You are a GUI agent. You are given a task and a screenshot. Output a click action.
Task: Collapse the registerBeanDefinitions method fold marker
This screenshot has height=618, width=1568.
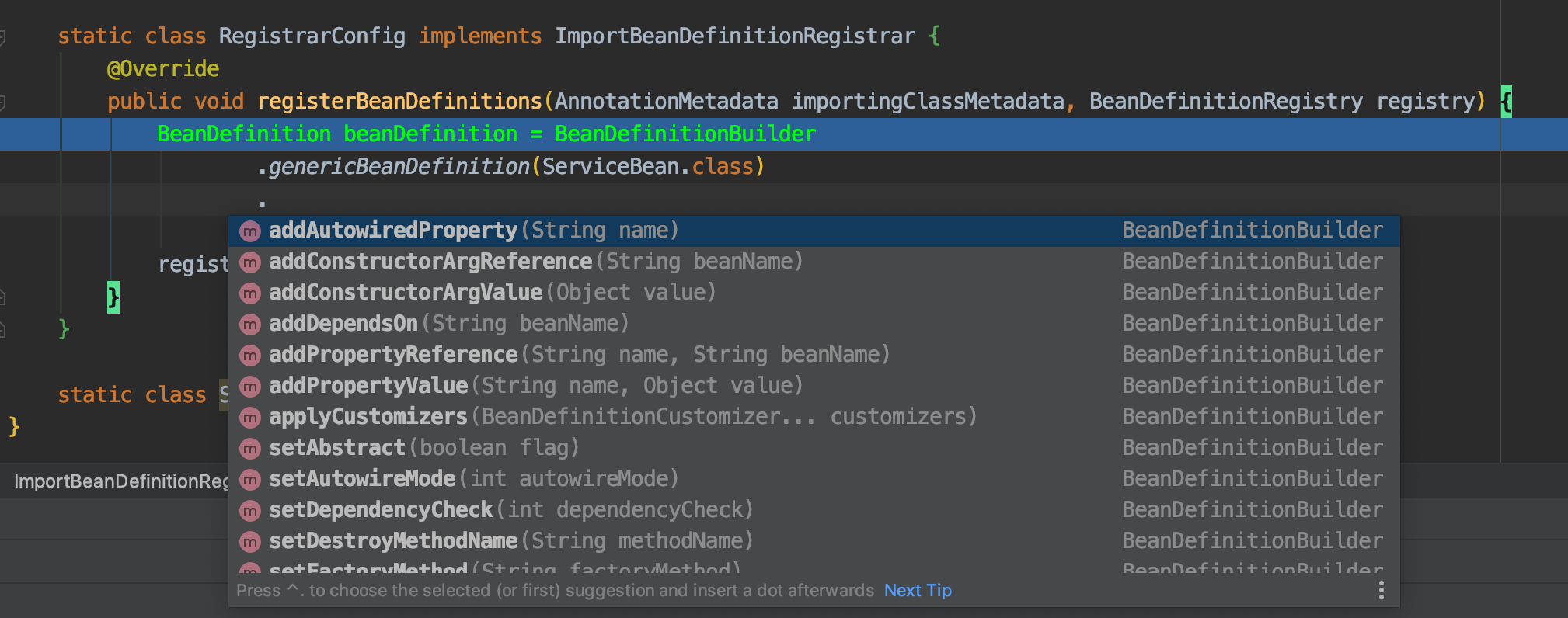pyautogui.click(x=3, y=102)
